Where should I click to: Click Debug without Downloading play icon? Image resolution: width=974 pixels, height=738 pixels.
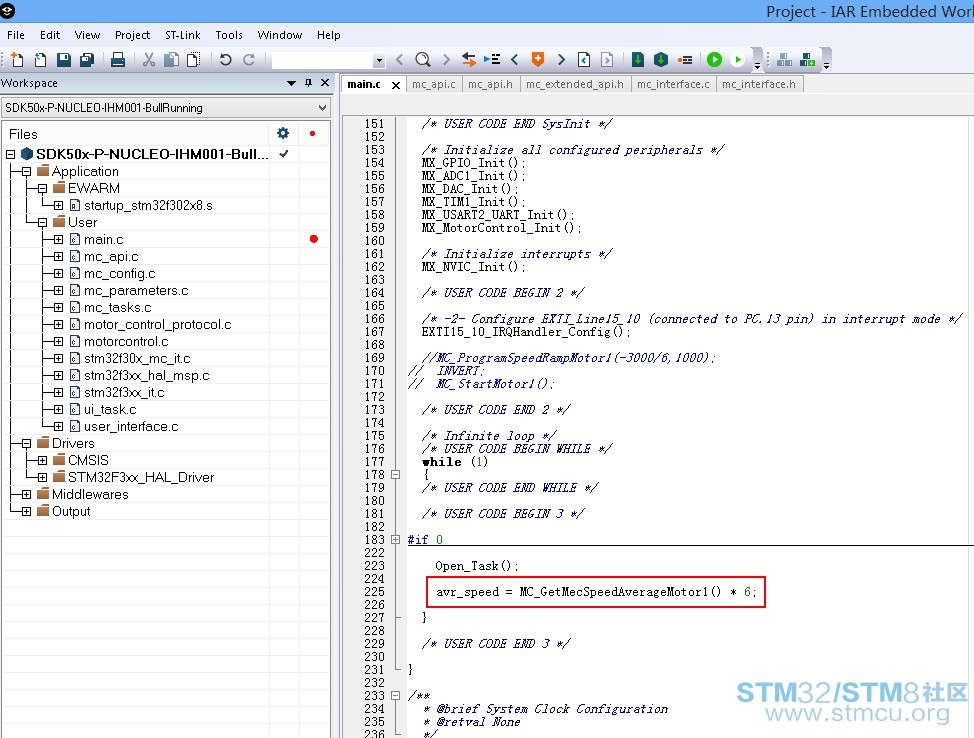tap(737, 60)
